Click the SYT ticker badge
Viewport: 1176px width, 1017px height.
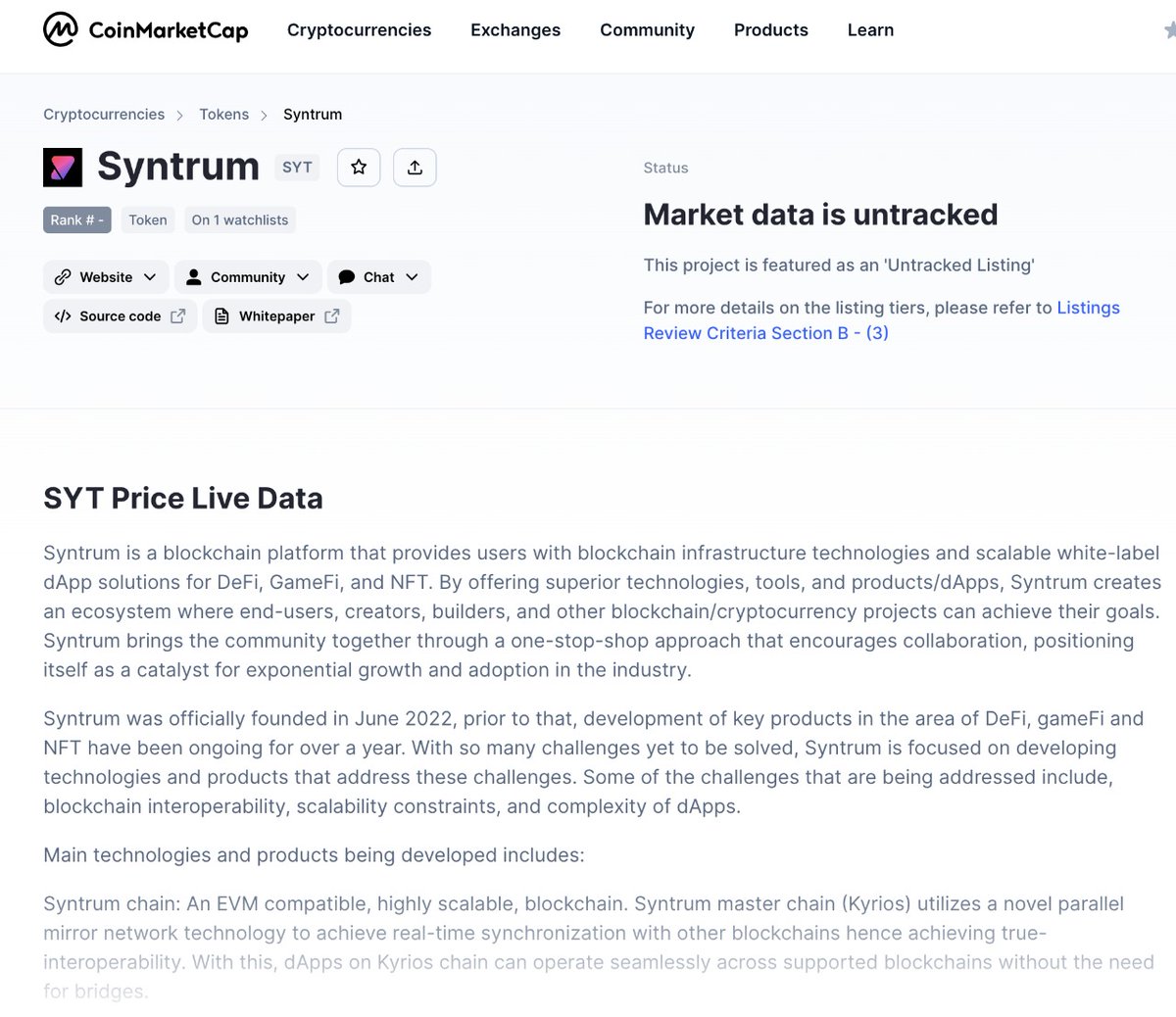[x=297, y=168]
